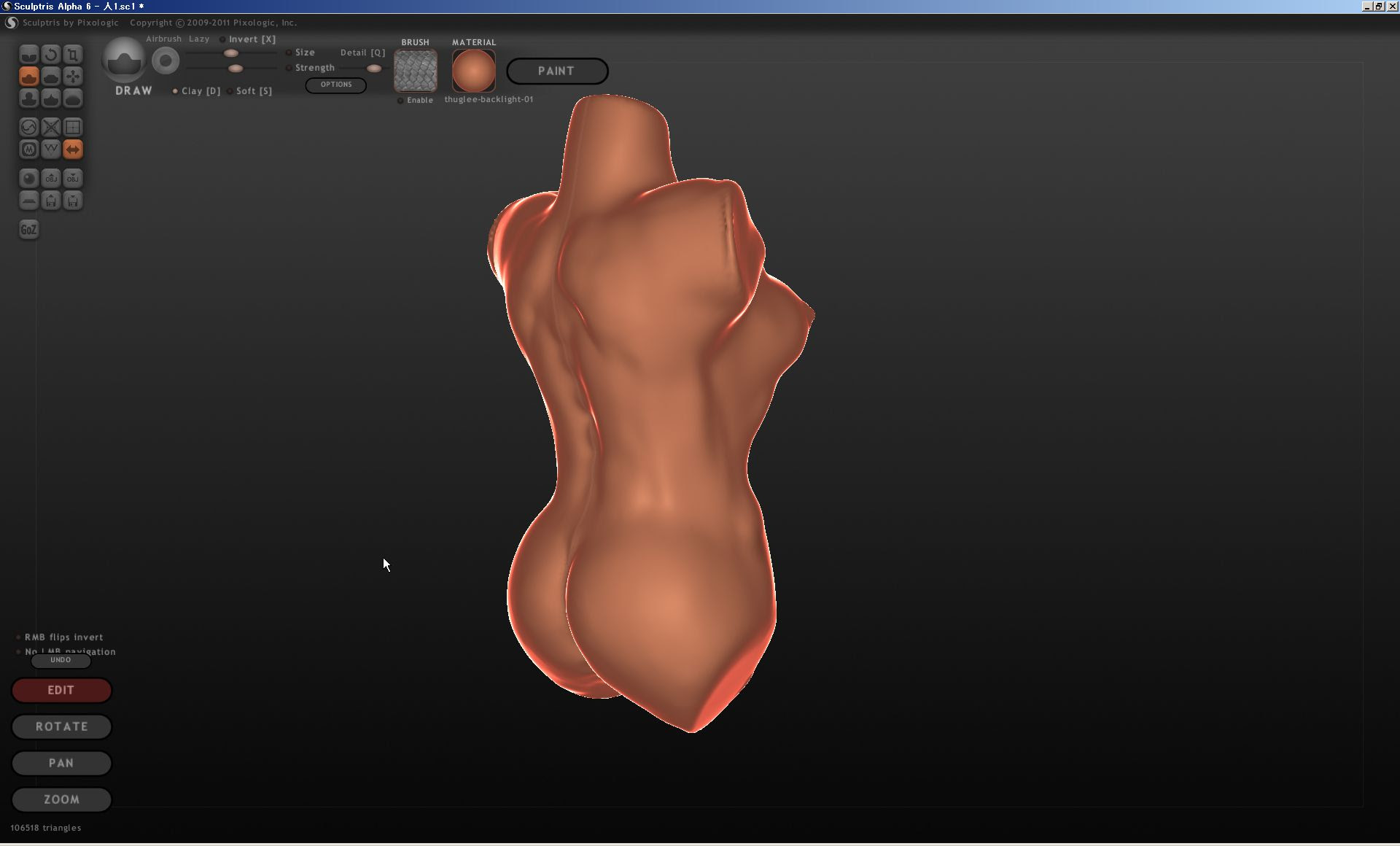Toggle the Wireframe display icon
Viewport: 1400px width, 846px height.
51,150
